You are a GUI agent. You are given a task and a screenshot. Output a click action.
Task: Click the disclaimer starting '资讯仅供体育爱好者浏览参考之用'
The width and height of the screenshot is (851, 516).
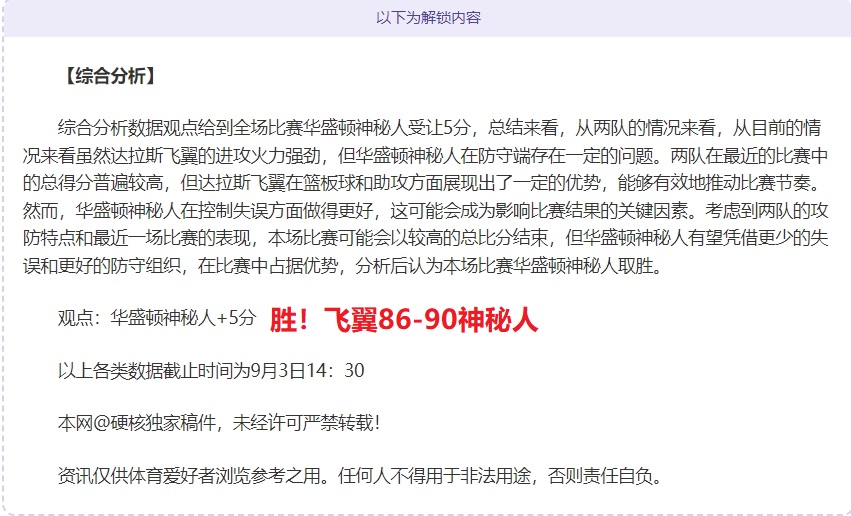361,476
